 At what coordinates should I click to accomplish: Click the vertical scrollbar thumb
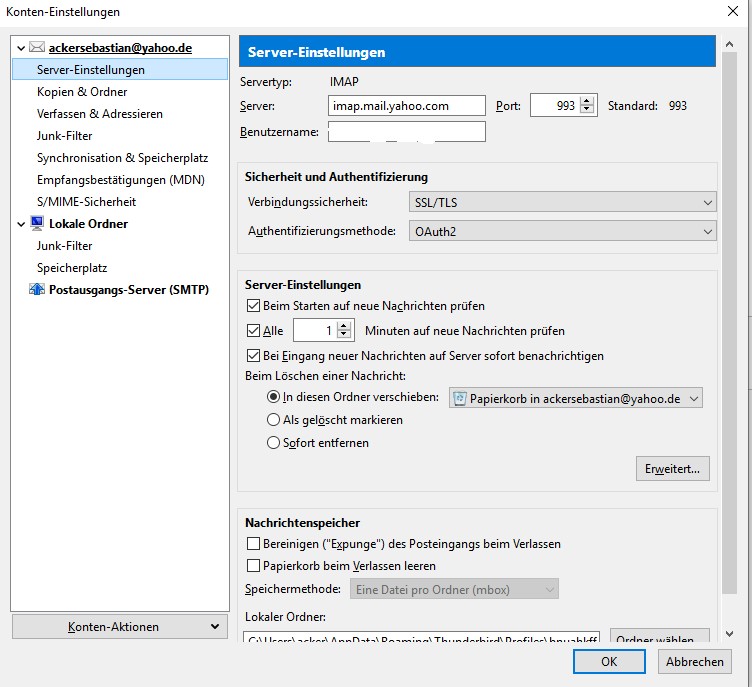[729, 323]
